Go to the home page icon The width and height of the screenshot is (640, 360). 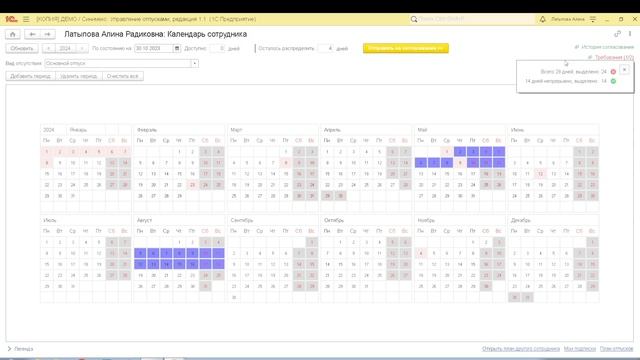click(x=13, y=34)
